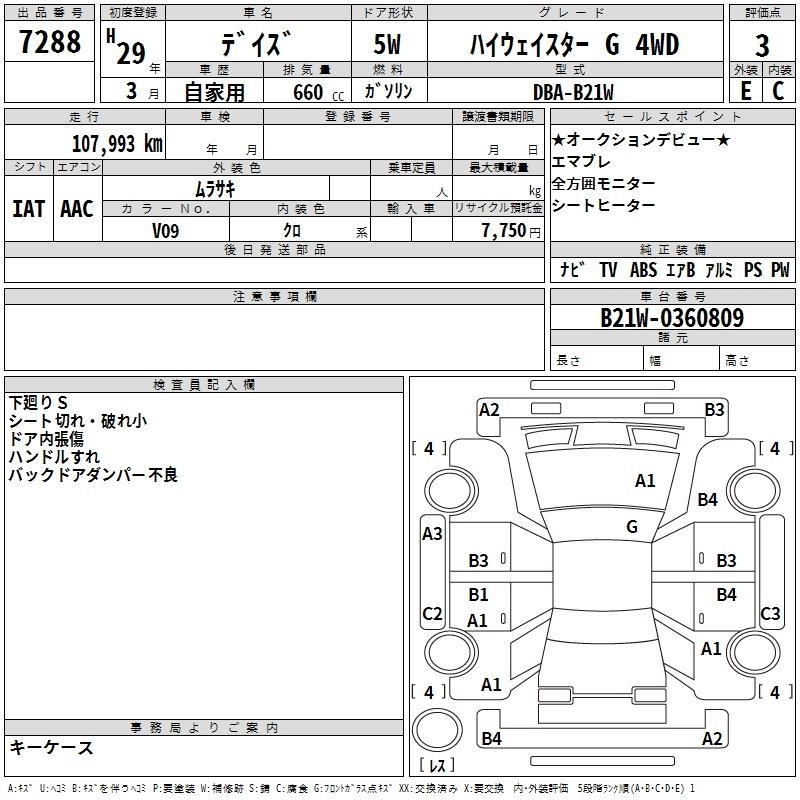Click the mileage value 107,993 km

(x=117, y=143)
